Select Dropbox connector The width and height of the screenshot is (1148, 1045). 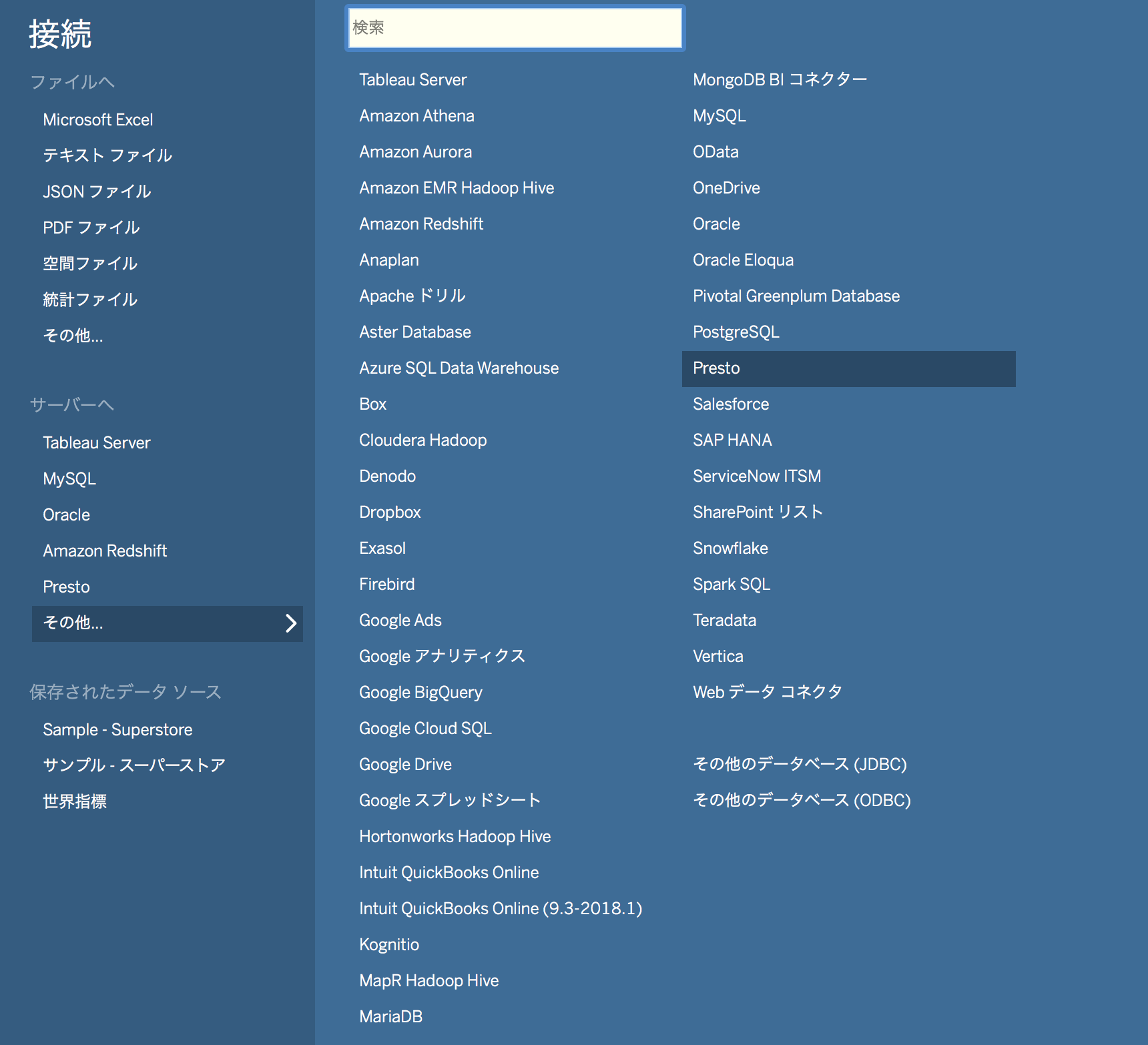(390, 512)
